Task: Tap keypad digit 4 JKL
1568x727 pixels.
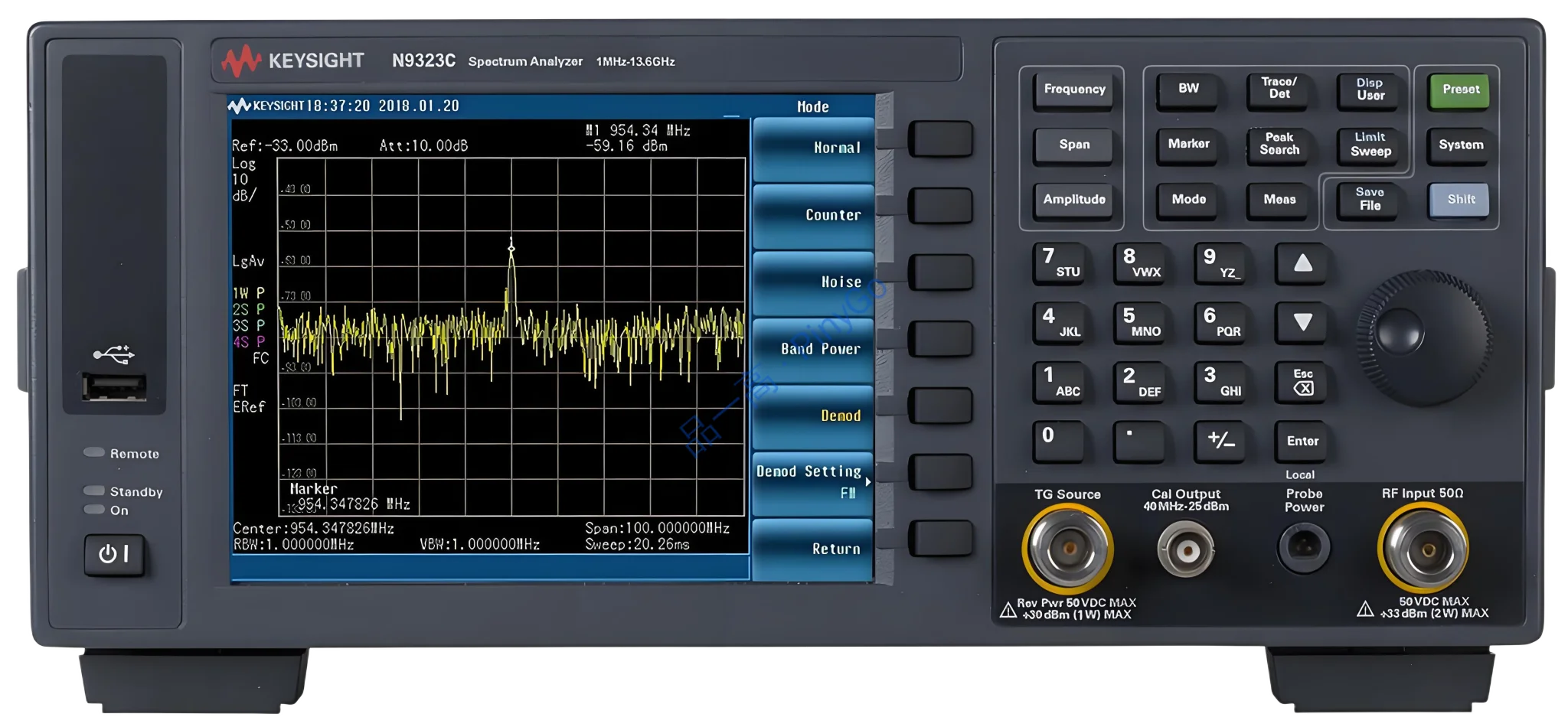Action: 1060,322
